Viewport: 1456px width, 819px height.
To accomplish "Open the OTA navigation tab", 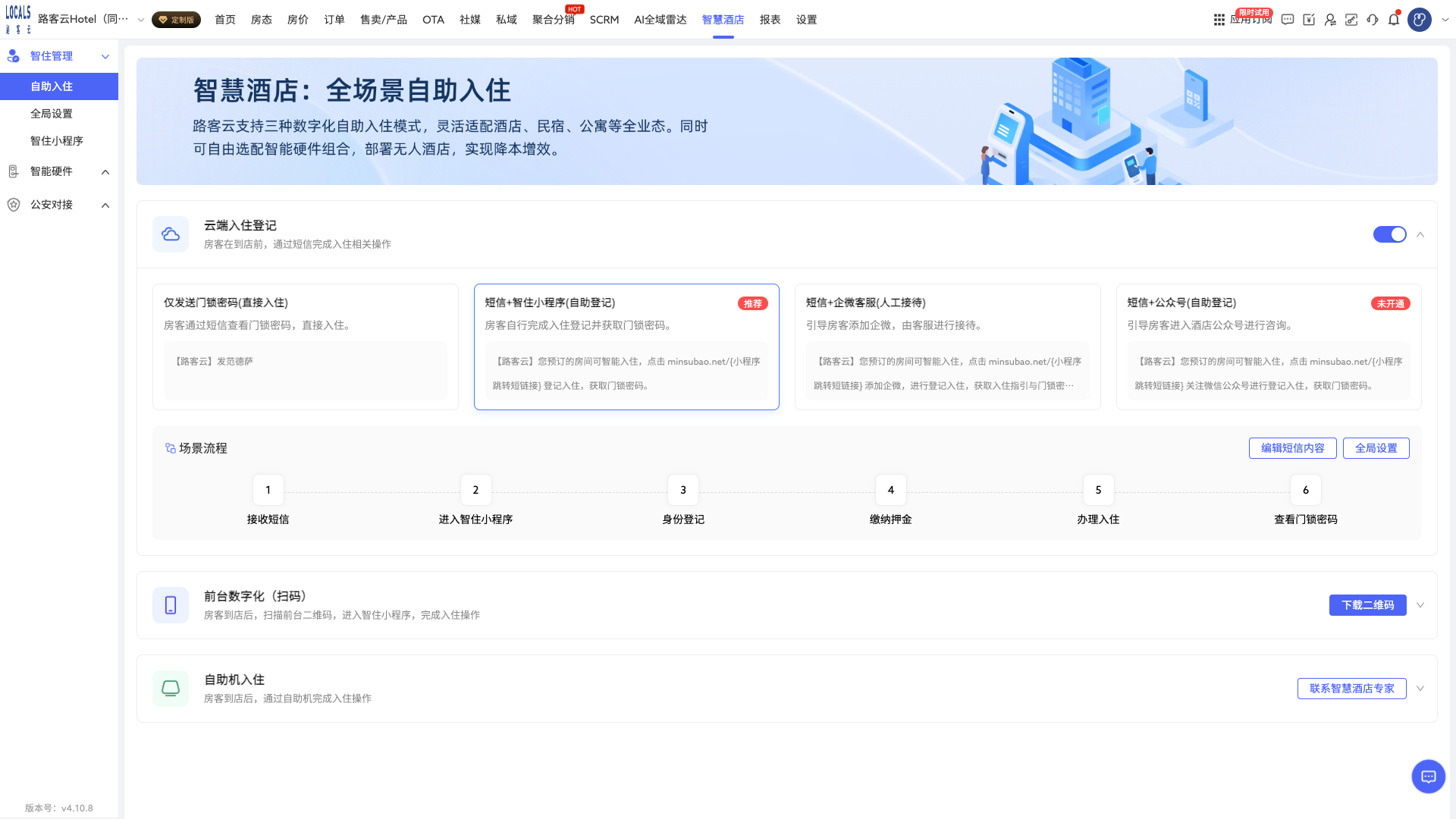I will (x=434, y=20).
